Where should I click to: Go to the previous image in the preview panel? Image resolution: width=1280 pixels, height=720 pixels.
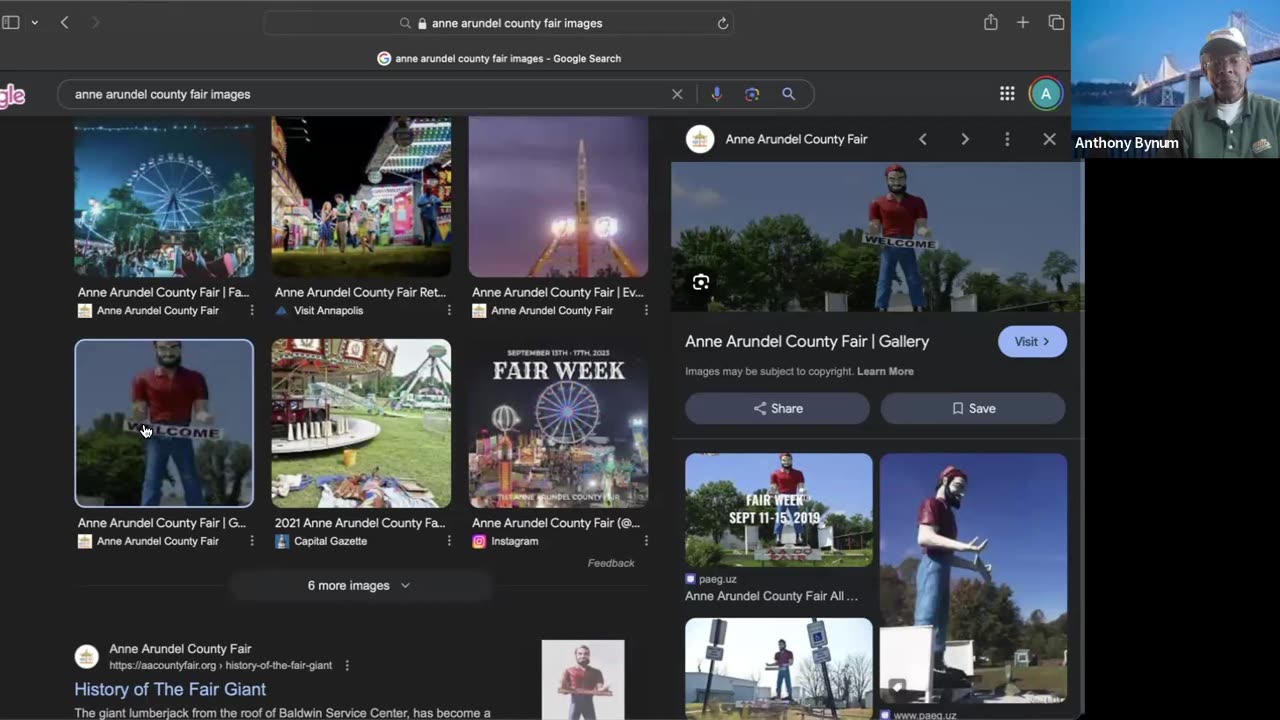(x=922, y=139)
